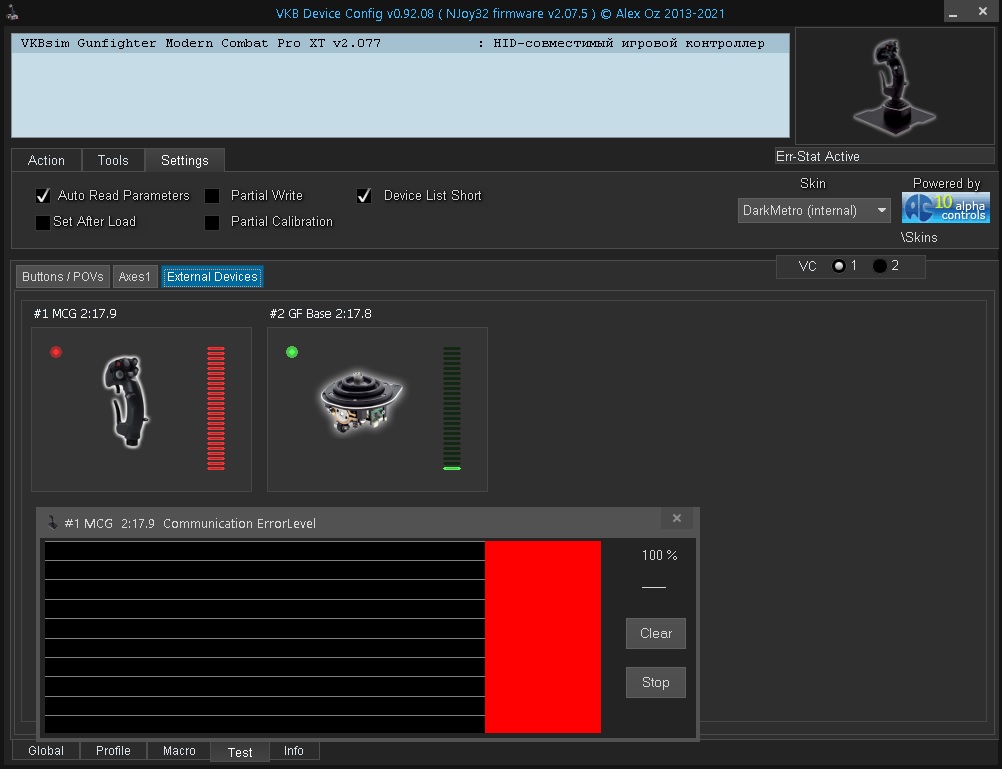Open the Global bottom tab
Viewport: 1002px width, 769px height.
point(46,750)
